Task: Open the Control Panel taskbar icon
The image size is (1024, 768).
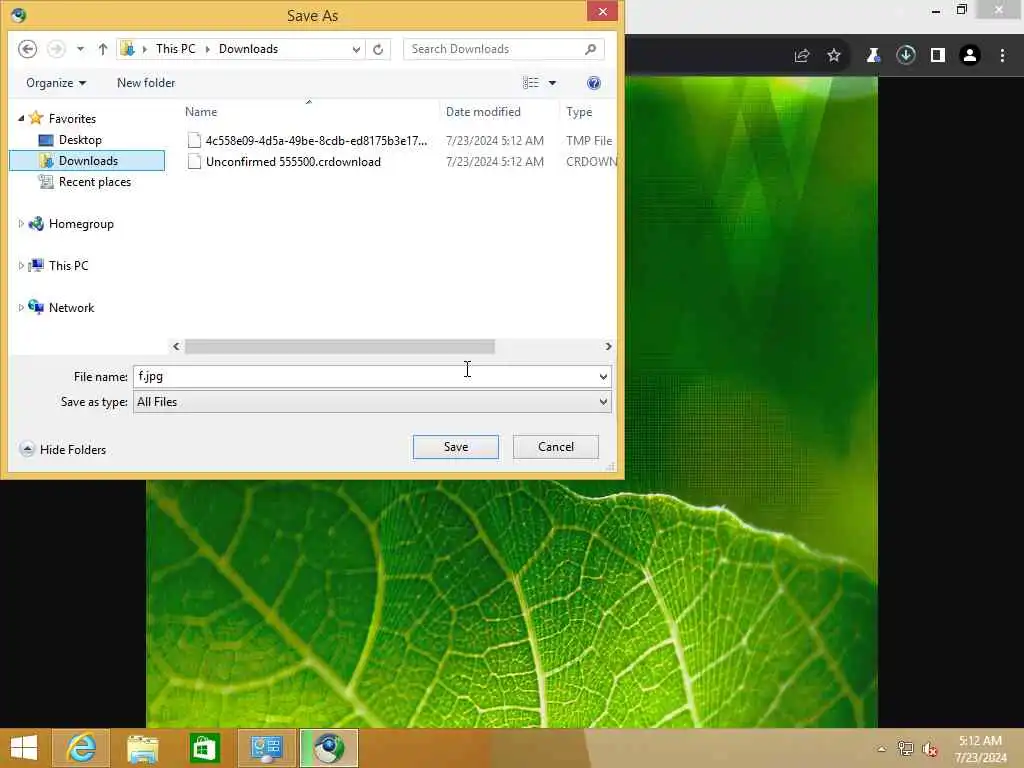Action: [x=266, y=748]
